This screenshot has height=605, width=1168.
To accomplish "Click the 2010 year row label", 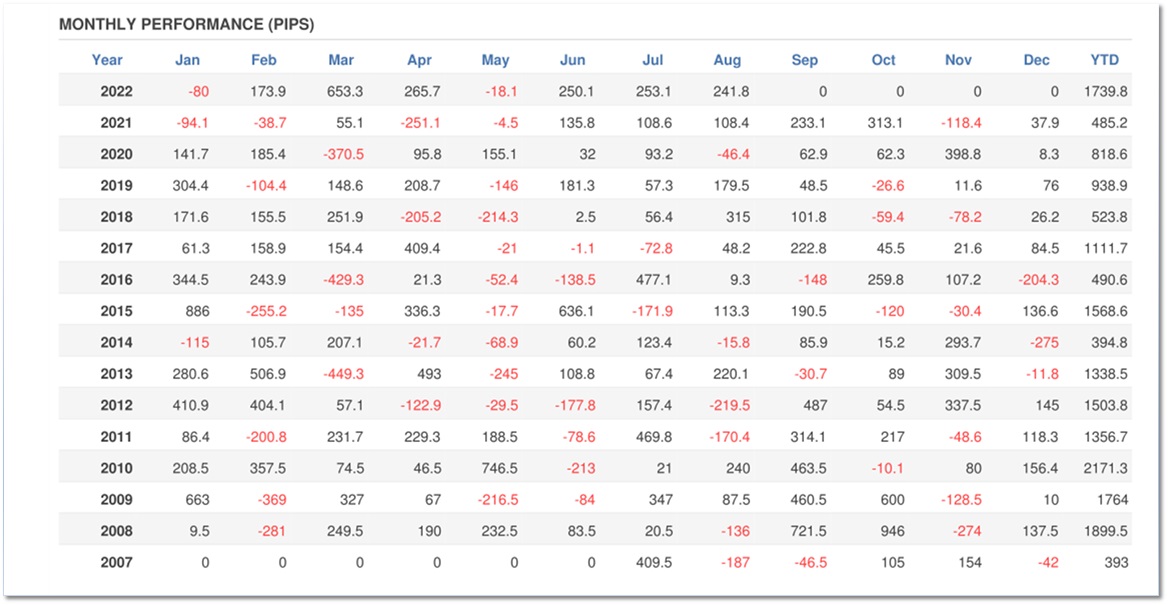I will [116, 468].
